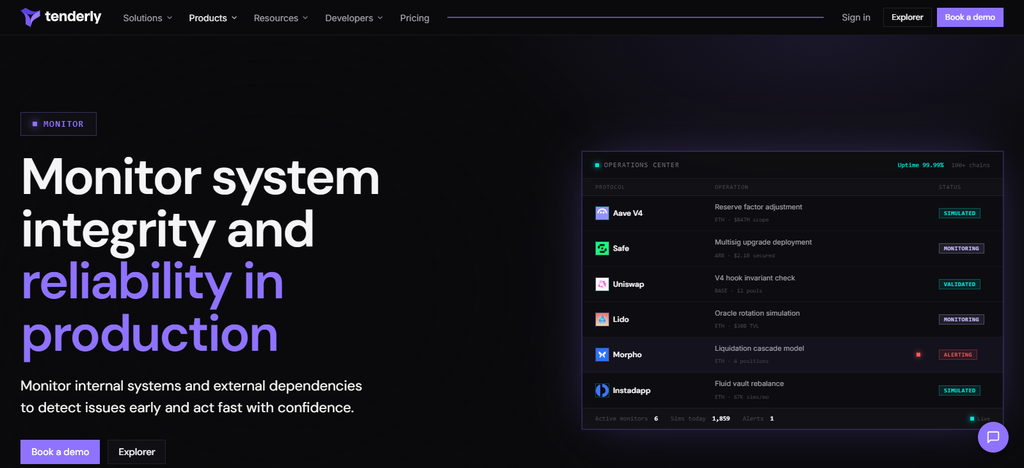Click Book a demo in top navigation
Image resolution: width=1024 pixels, height=468 pixels.
[x=970, y=18]
